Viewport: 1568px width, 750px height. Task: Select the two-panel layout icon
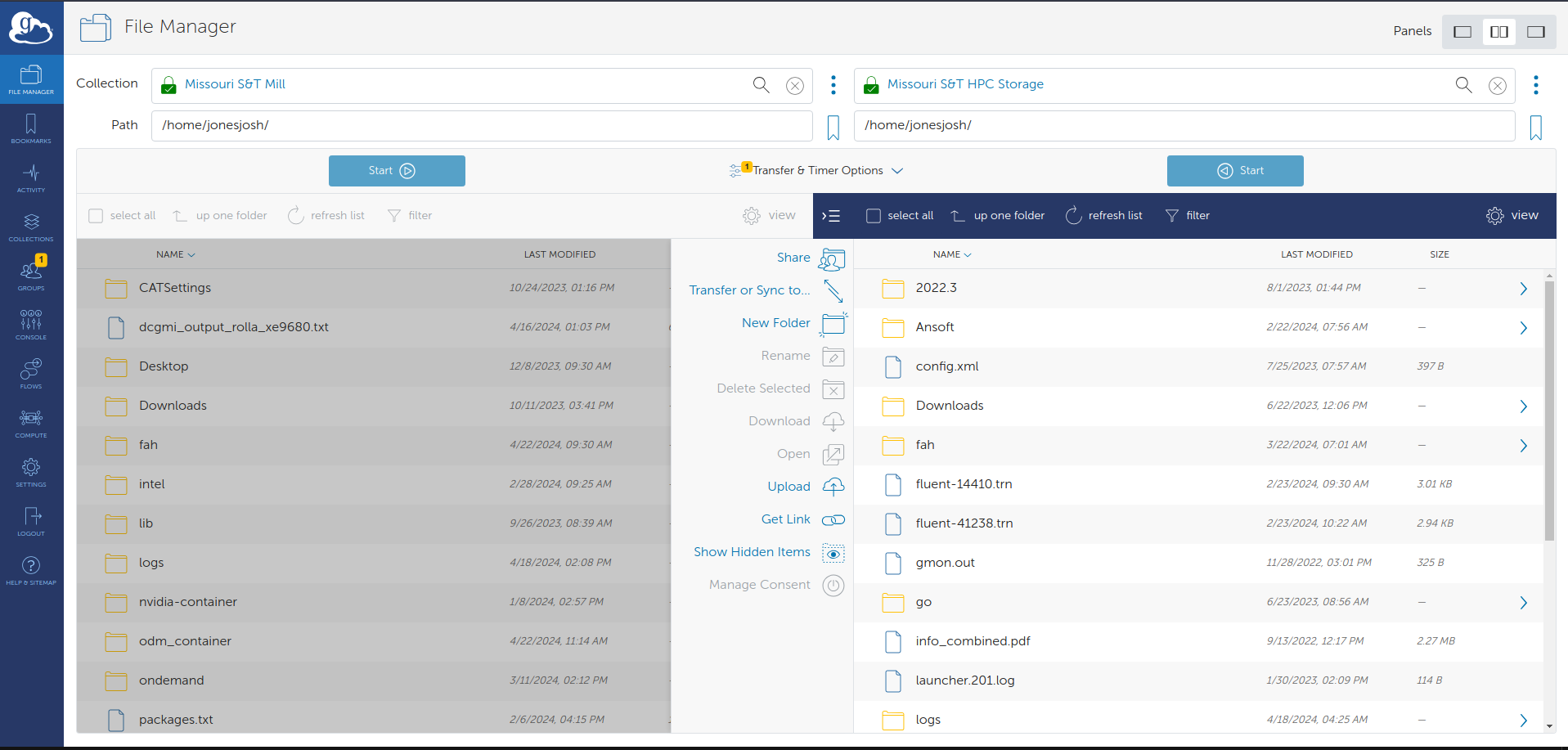tap(1498, 32)
